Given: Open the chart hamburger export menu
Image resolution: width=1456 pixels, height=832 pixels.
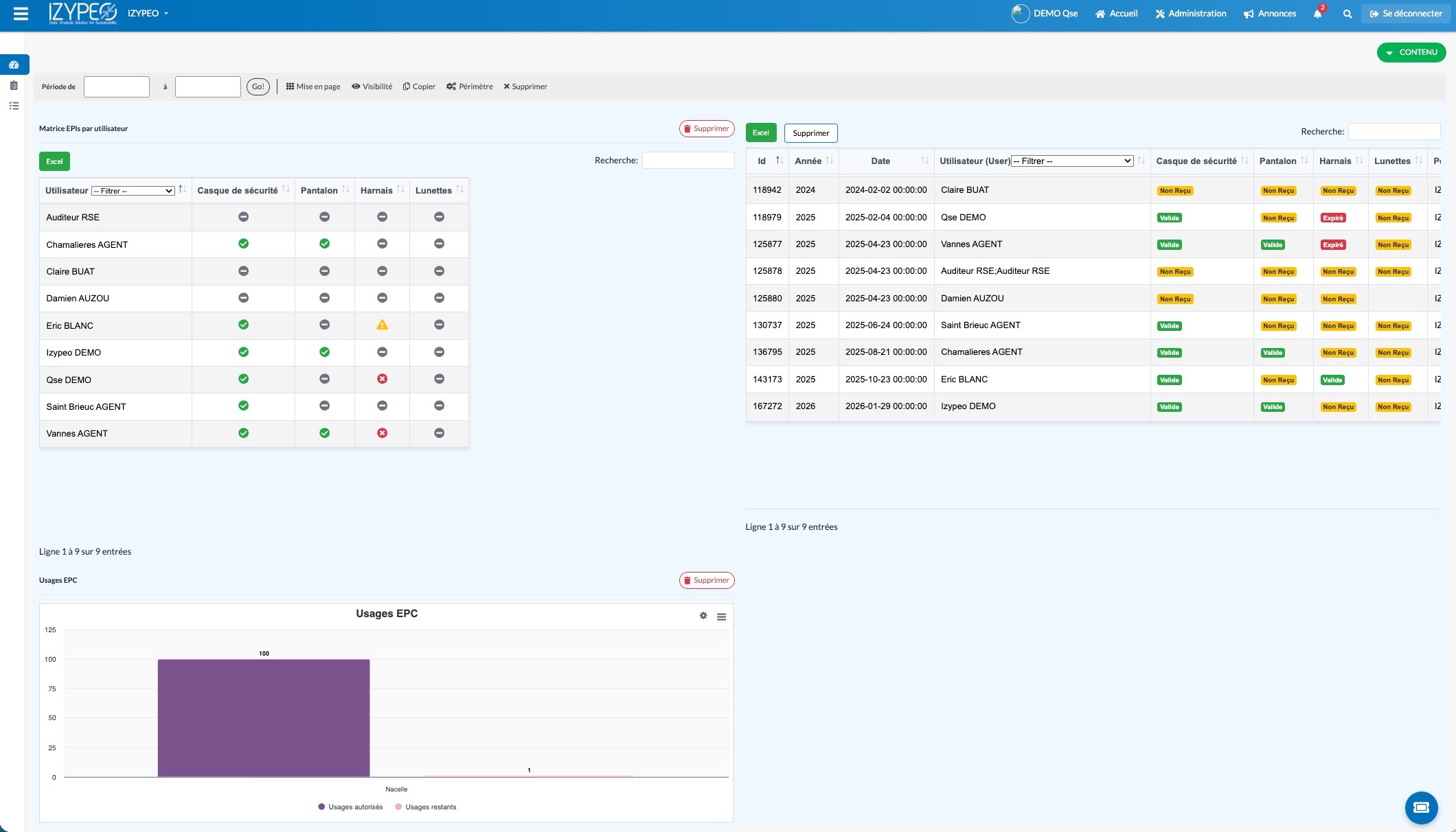Looking at the screenshot, I should click(721, 616).
